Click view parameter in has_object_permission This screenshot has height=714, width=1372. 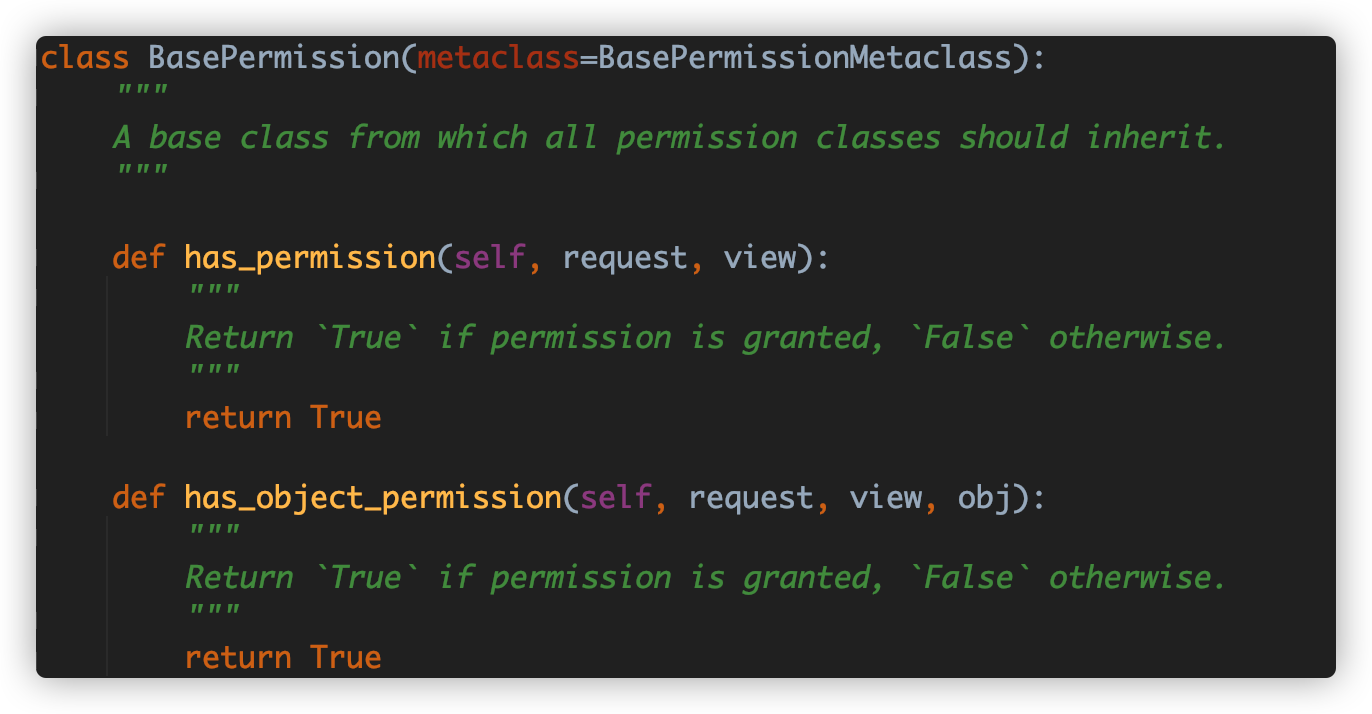coord(886,498)
